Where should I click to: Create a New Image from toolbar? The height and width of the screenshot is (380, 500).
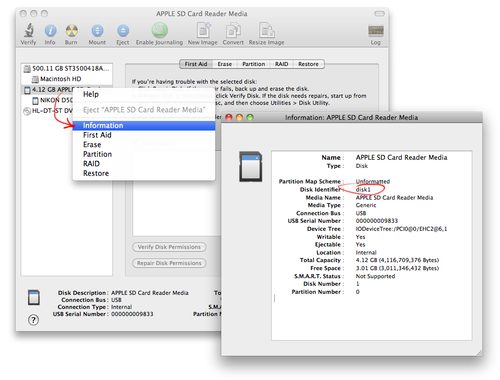pos(203,30)
